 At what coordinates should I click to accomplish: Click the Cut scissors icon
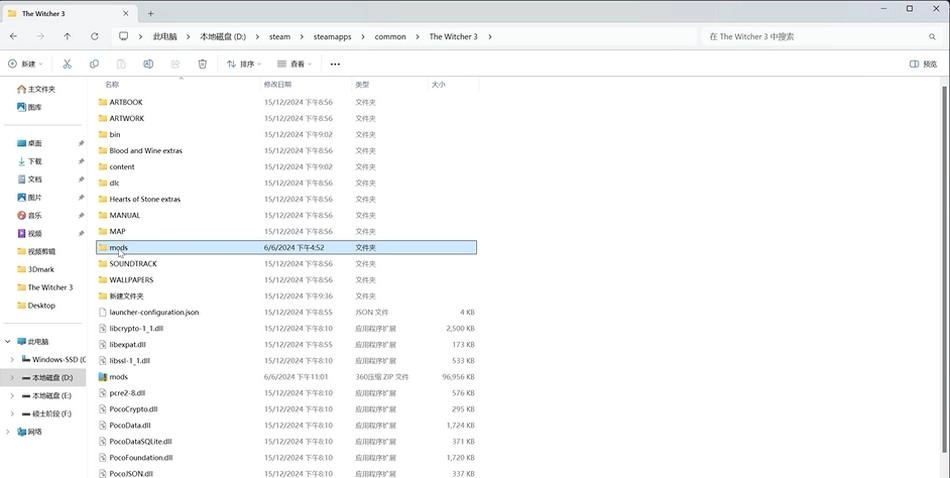pyautogui.click(x=67, y=64)
